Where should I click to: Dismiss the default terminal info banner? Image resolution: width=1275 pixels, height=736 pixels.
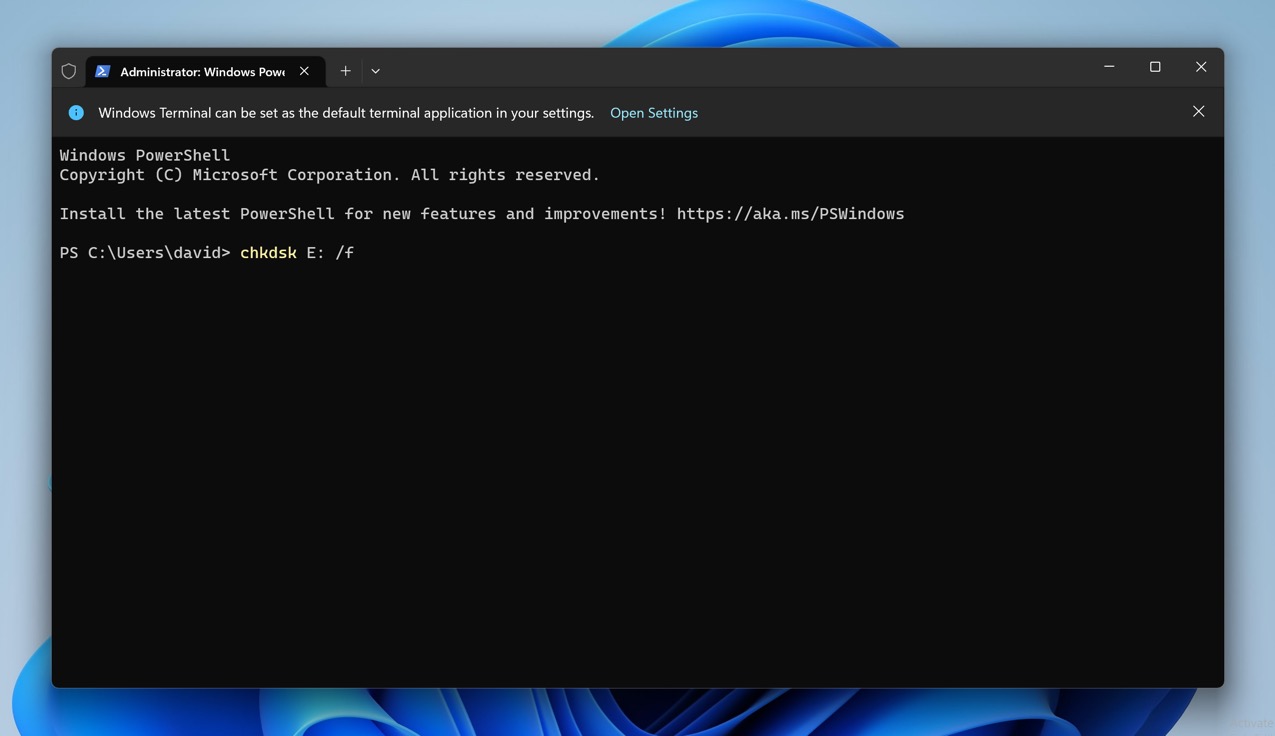pos(1198,112)
